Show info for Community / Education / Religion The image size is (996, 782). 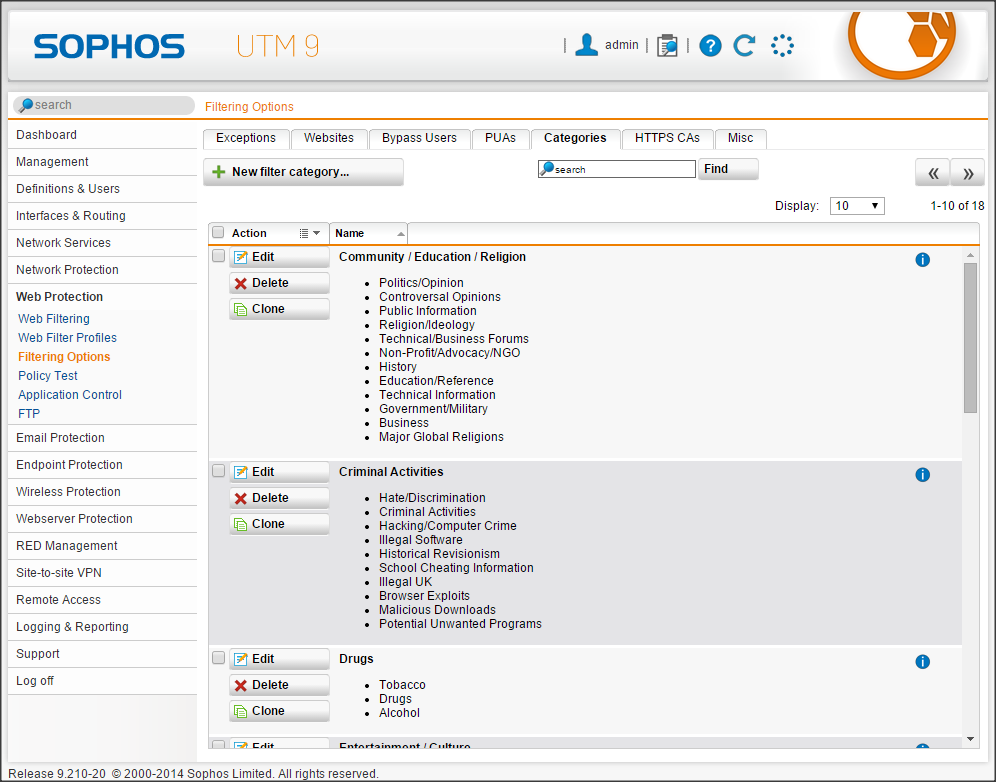tap(922, 260)
